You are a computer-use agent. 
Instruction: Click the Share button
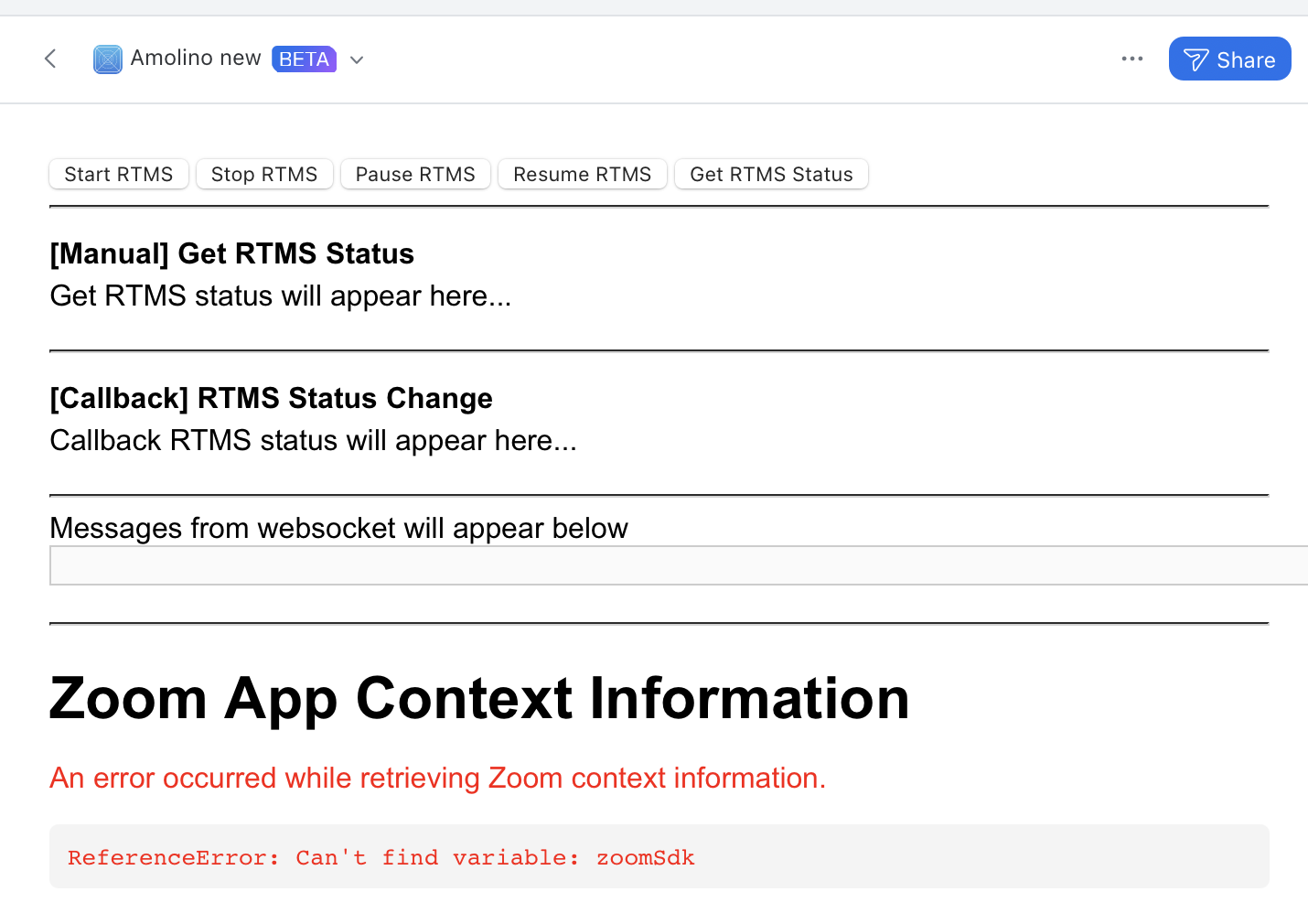tap(1229, 59)
